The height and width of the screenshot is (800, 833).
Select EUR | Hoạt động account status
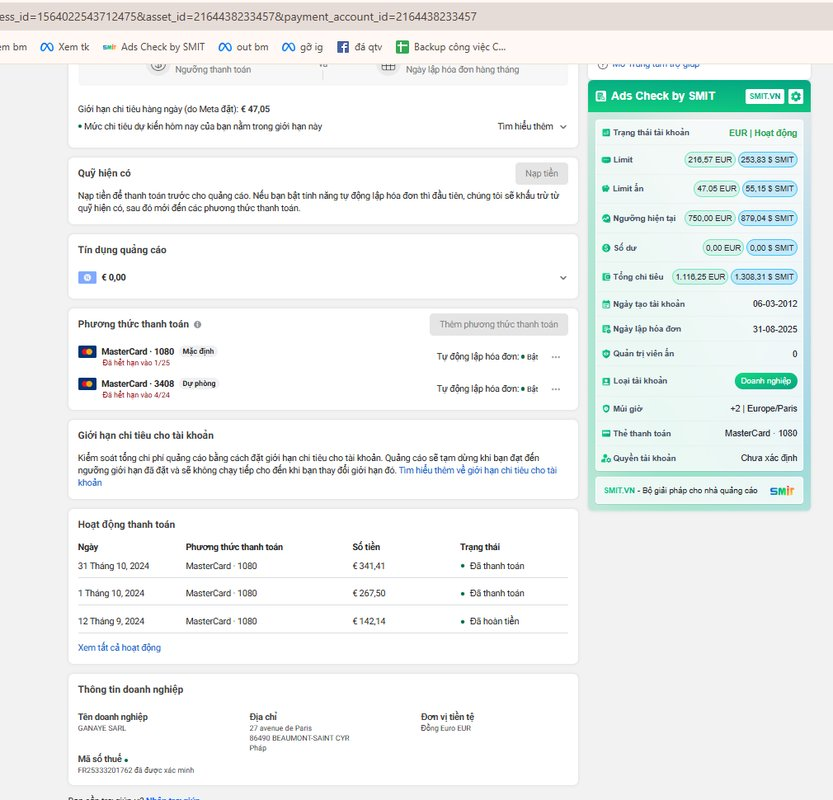pos(762,133)
